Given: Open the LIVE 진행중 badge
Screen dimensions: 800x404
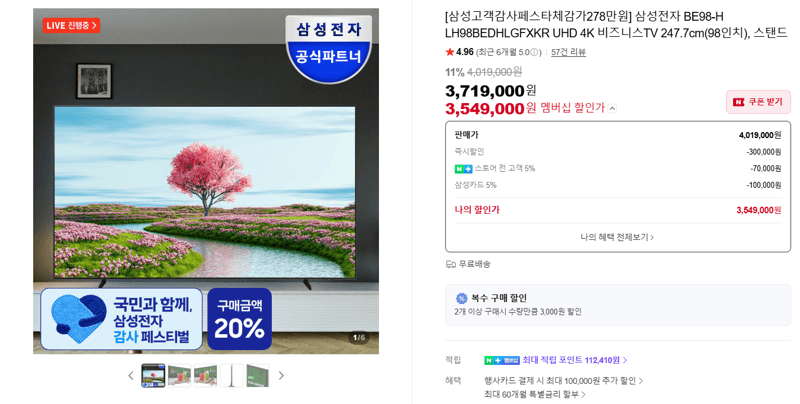Looking at the screenshot, I should pos(71,25).
